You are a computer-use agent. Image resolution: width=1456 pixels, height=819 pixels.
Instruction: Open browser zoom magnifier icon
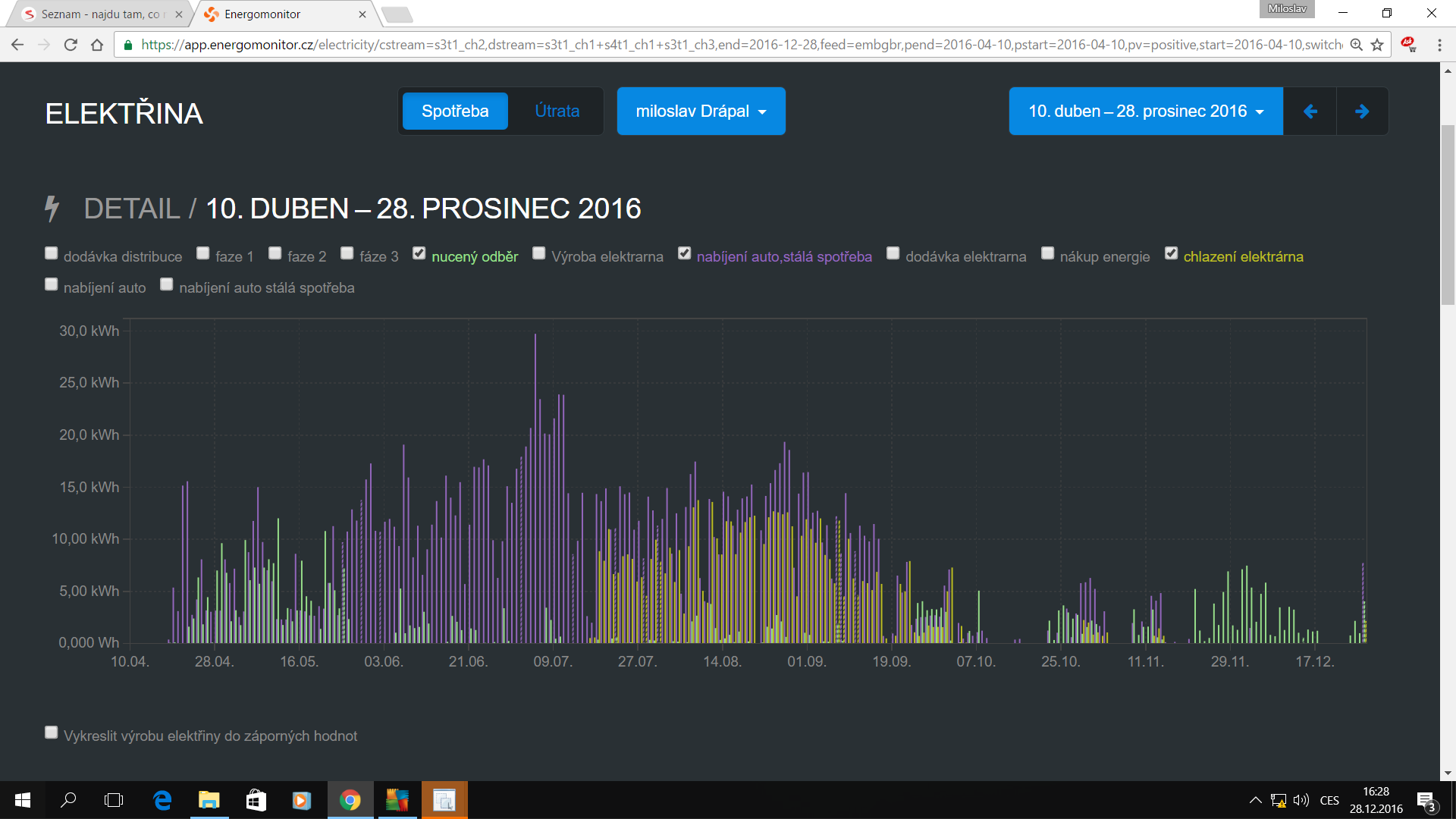[1356, 45]
